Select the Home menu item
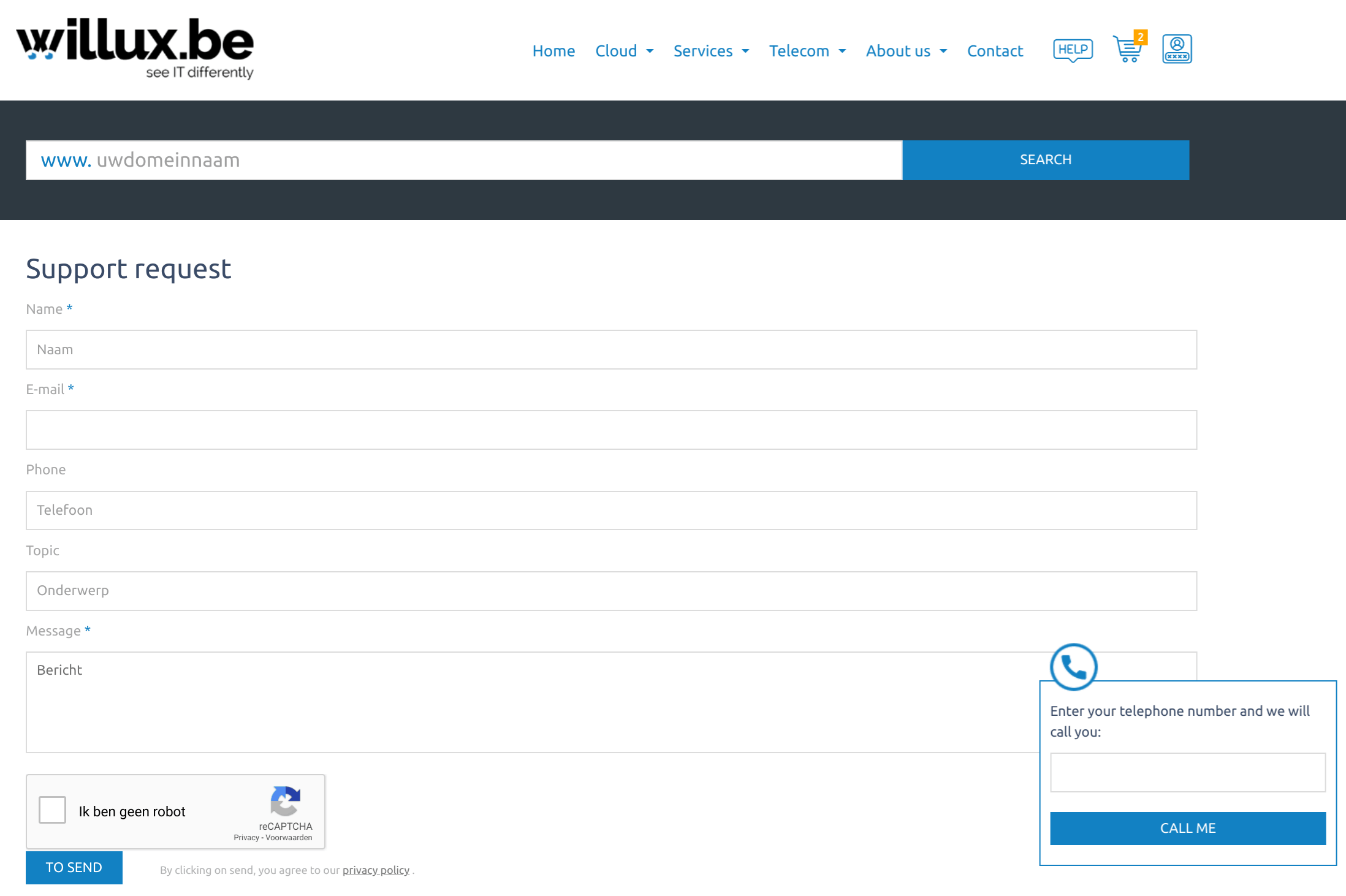Viewport: 1346px width, 896px height. point(553,50)
